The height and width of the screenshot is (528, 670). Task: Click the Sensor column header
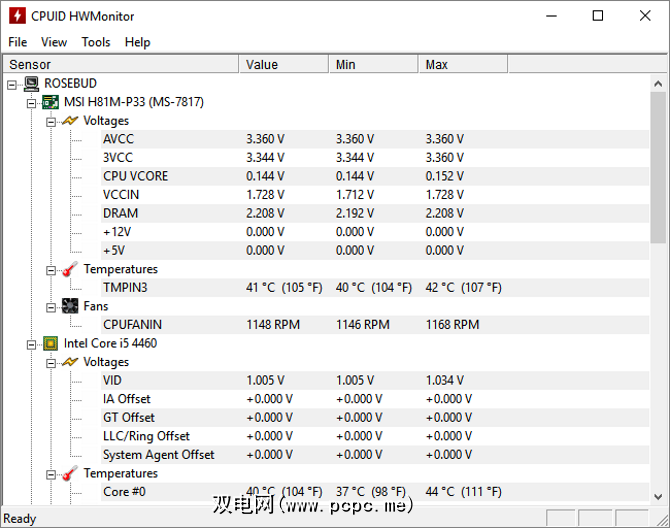[x=120, y=64]
